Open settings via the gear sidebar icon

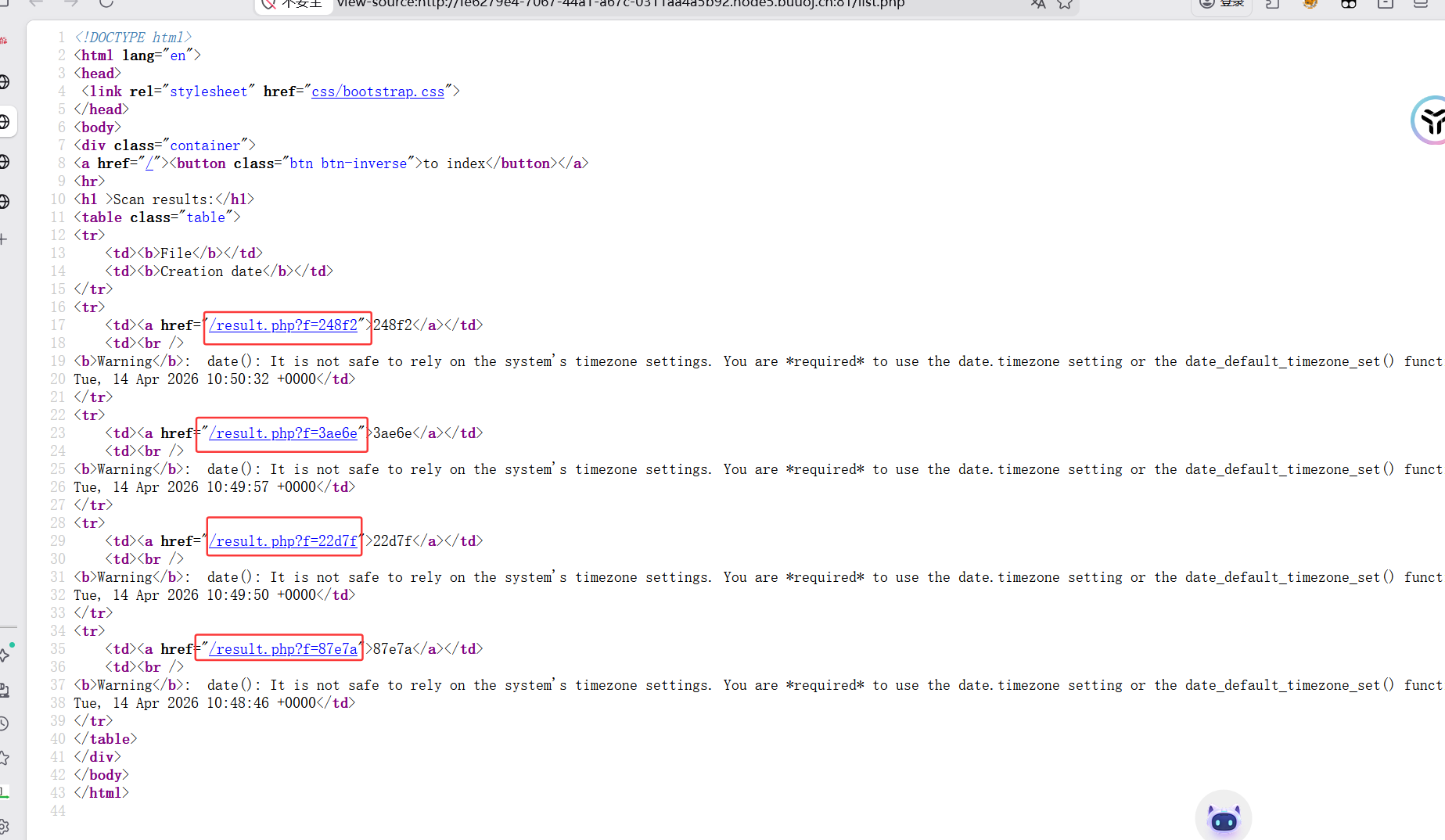pyautogui.click(x=4, y=826)
